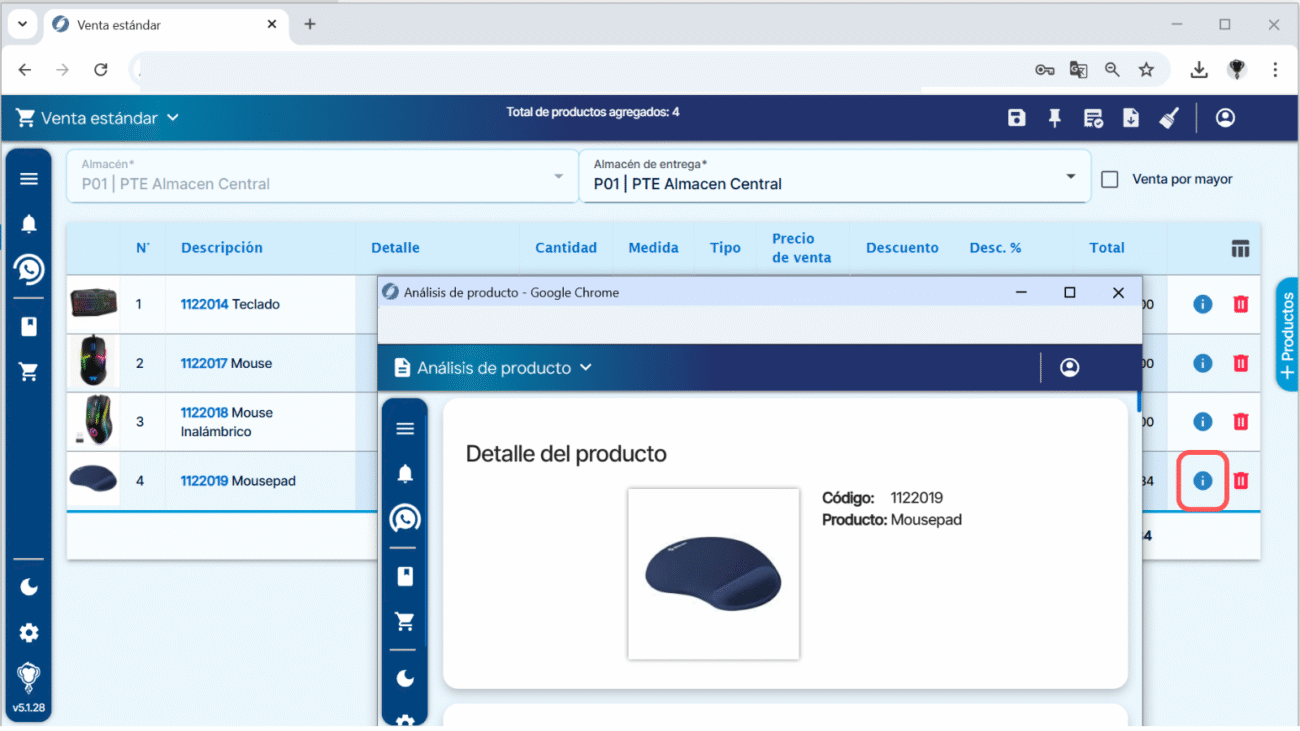The image size is (1300, 731).
Task: Click notification bell in main sidebar
Action: pos(29,224)
